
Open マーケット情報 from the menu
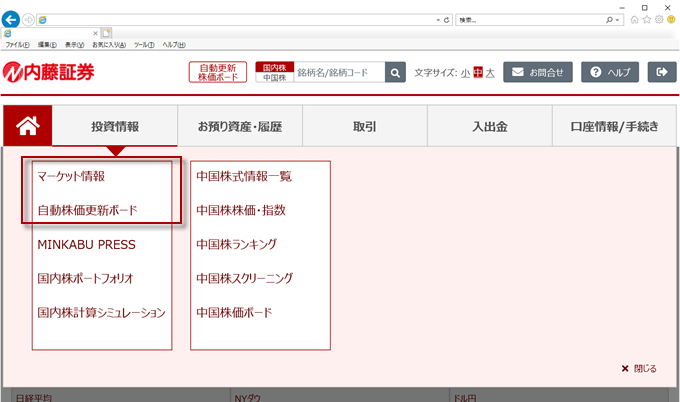point(71,176)
